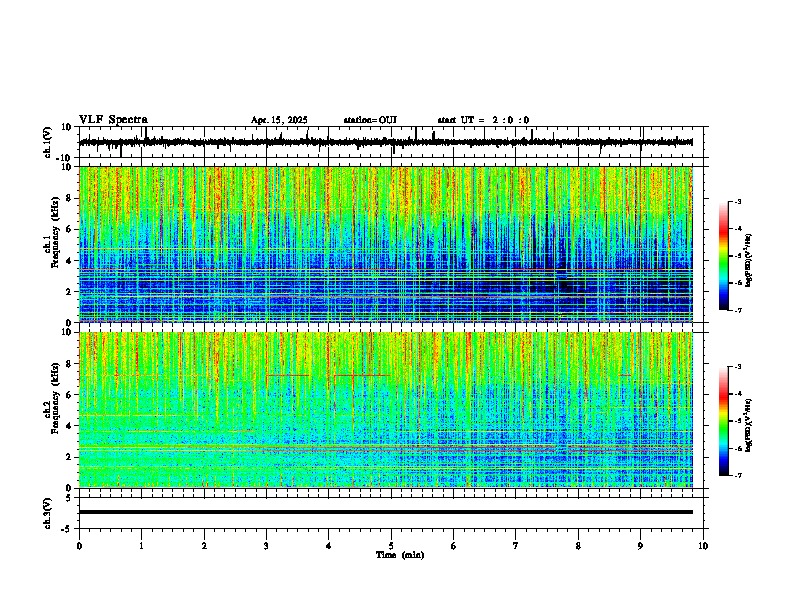Screen dimensions: 792x612
Task: Click the "9" tick on the time axis
Action: click(x=640, y=546)
